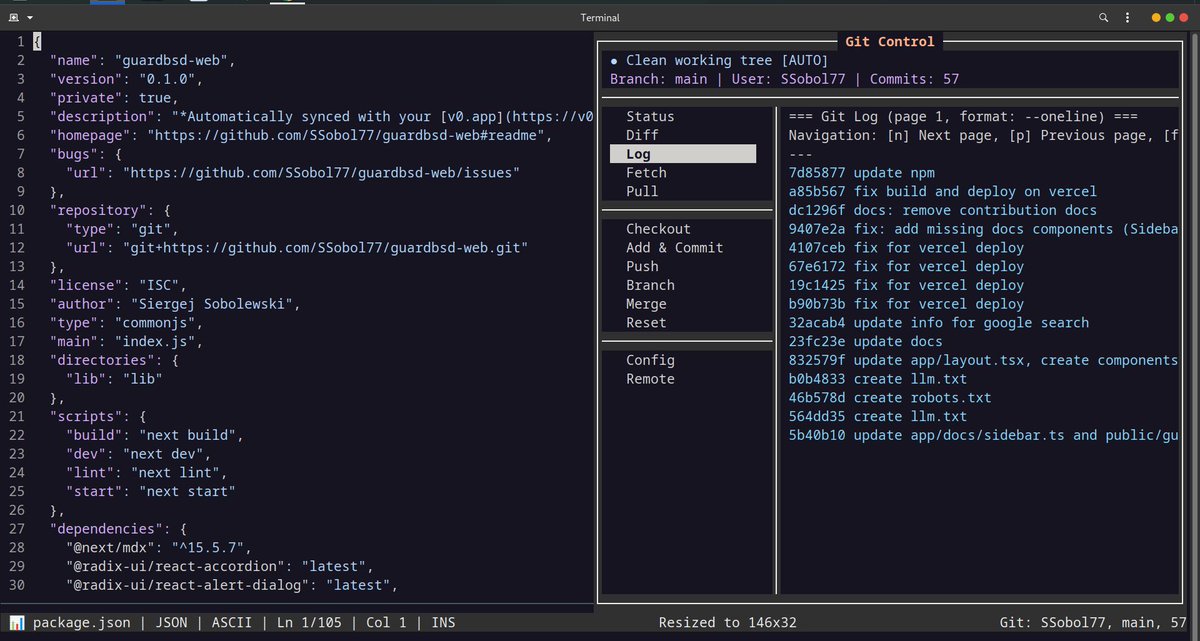Select Reset in Git Control
Viewport: 1200px width, 641px height.
[646, 323]
